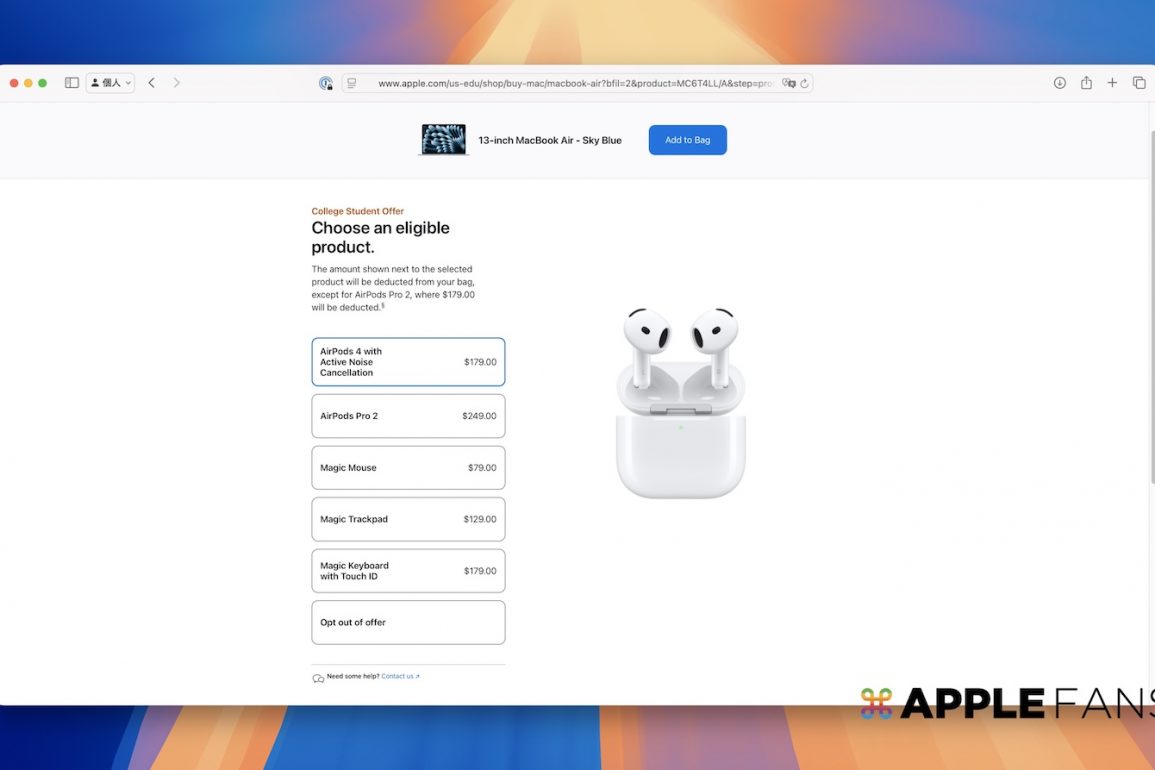
Task: Open the 個人 profile dropdown
Action: click(x=110, y=83)
